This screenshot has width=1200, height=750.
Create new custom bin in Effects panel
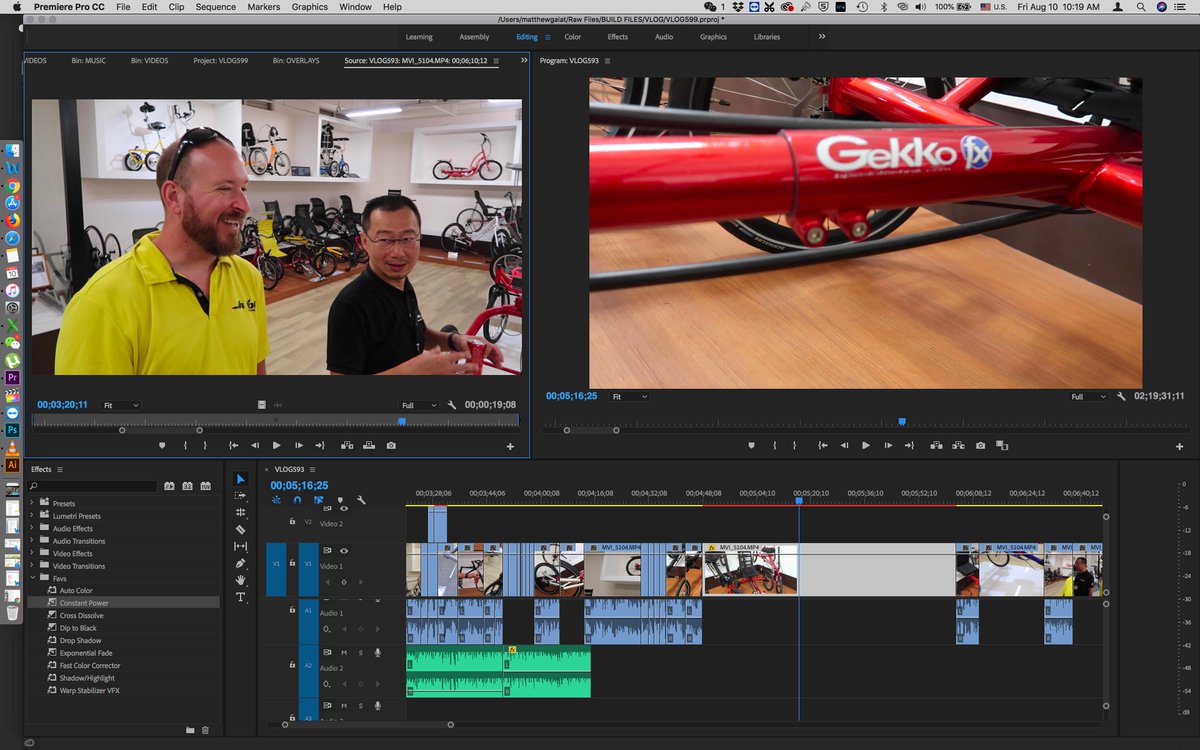click(190, 730)
